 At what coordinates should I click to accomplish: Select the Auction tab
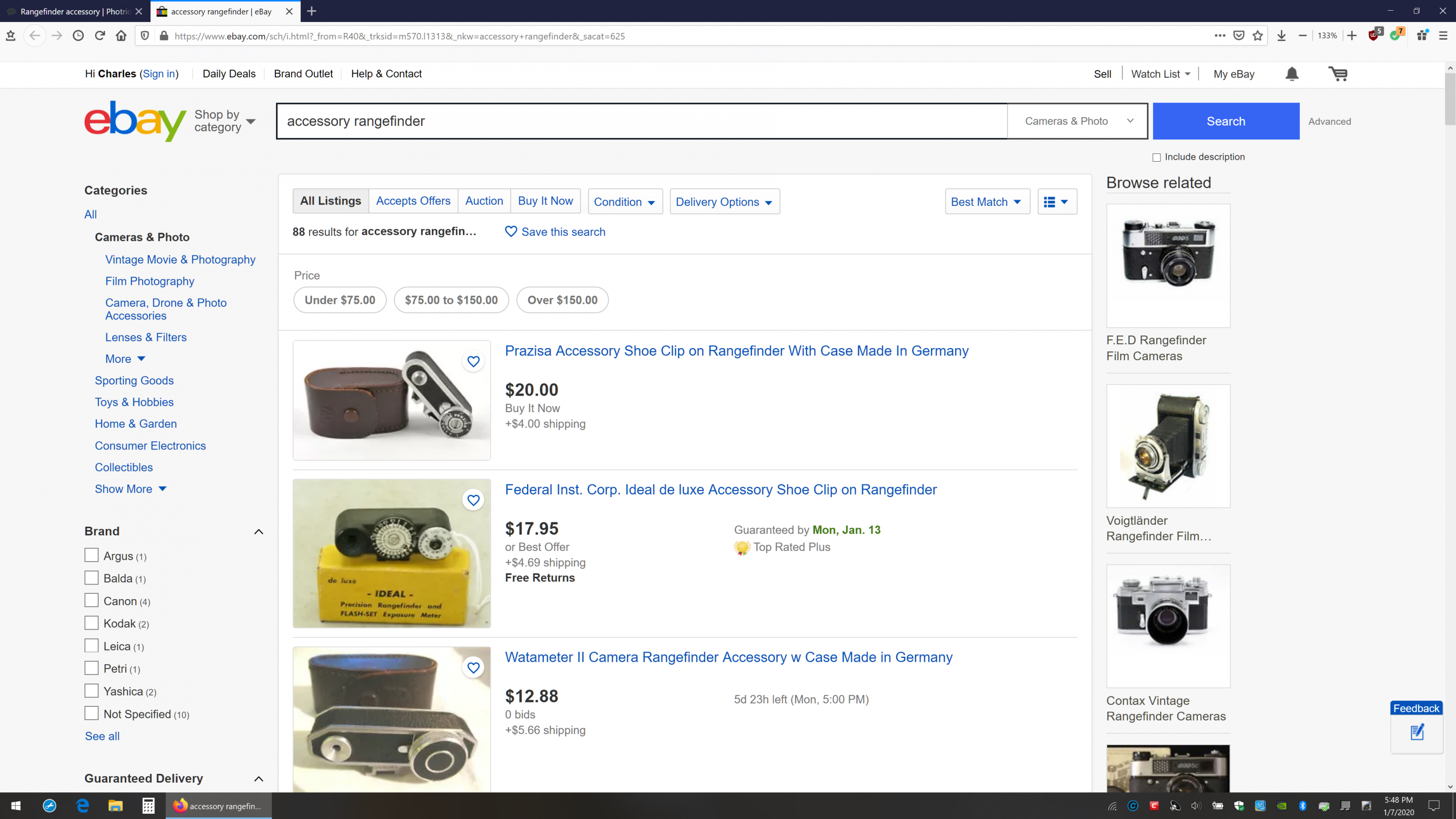tap(484, 201)
